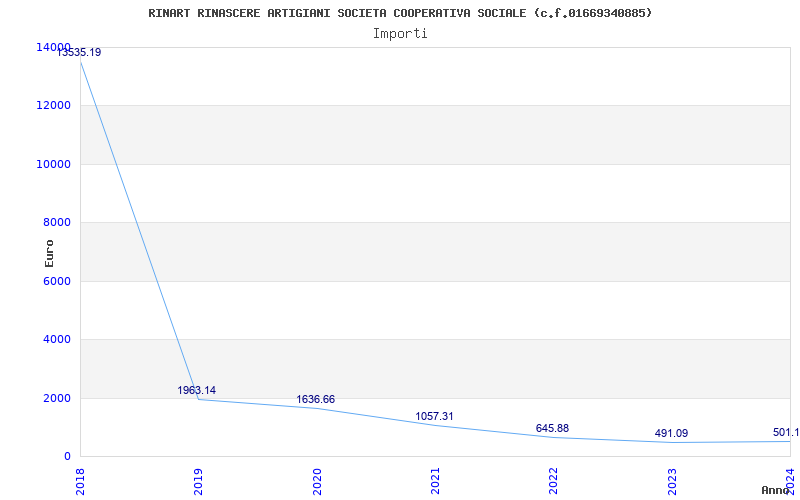Click the 2023 x-axis label
This screenshot has height=500, width=800.
point(672,481)
